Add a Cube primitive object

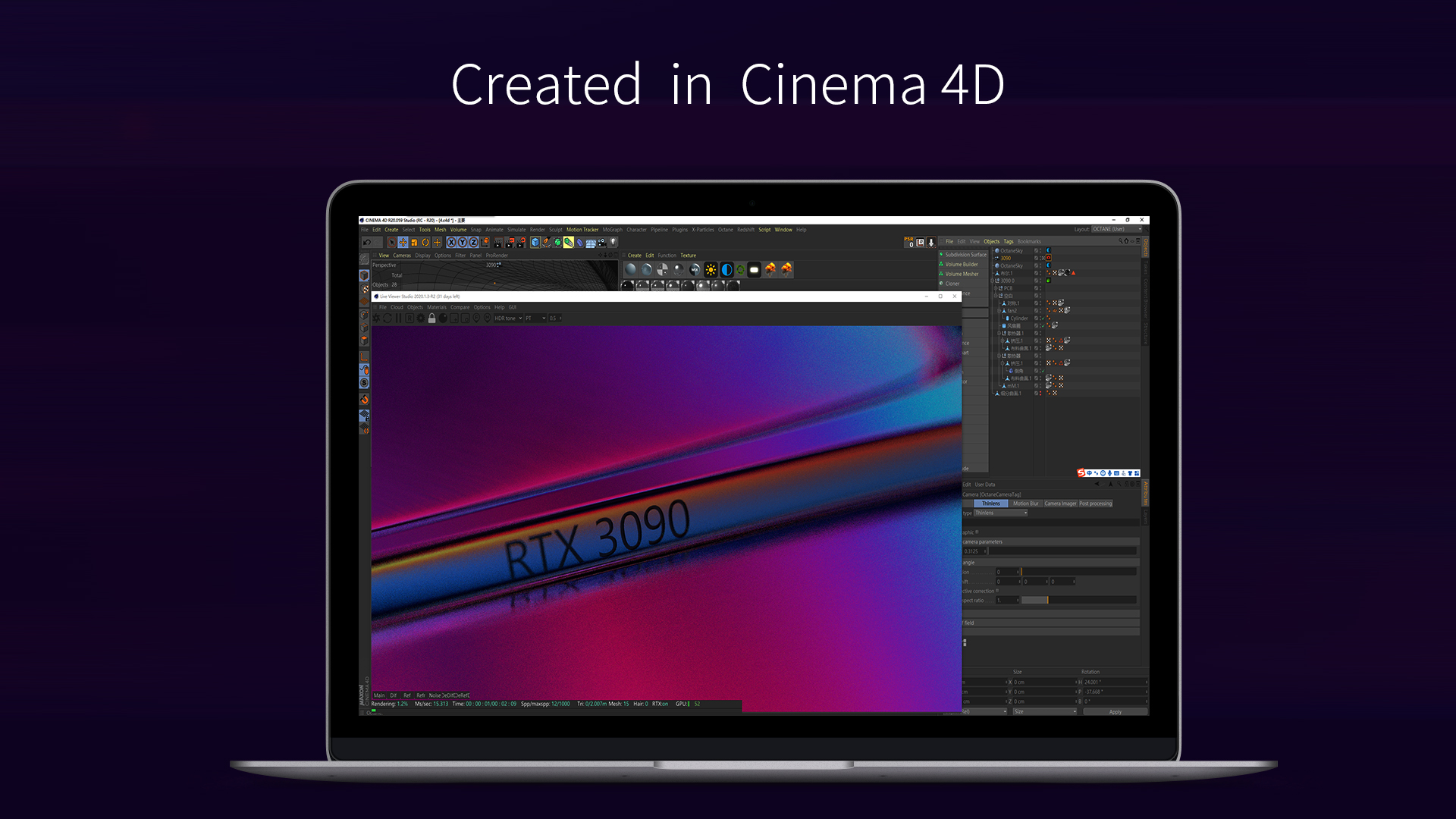point(535,243)
